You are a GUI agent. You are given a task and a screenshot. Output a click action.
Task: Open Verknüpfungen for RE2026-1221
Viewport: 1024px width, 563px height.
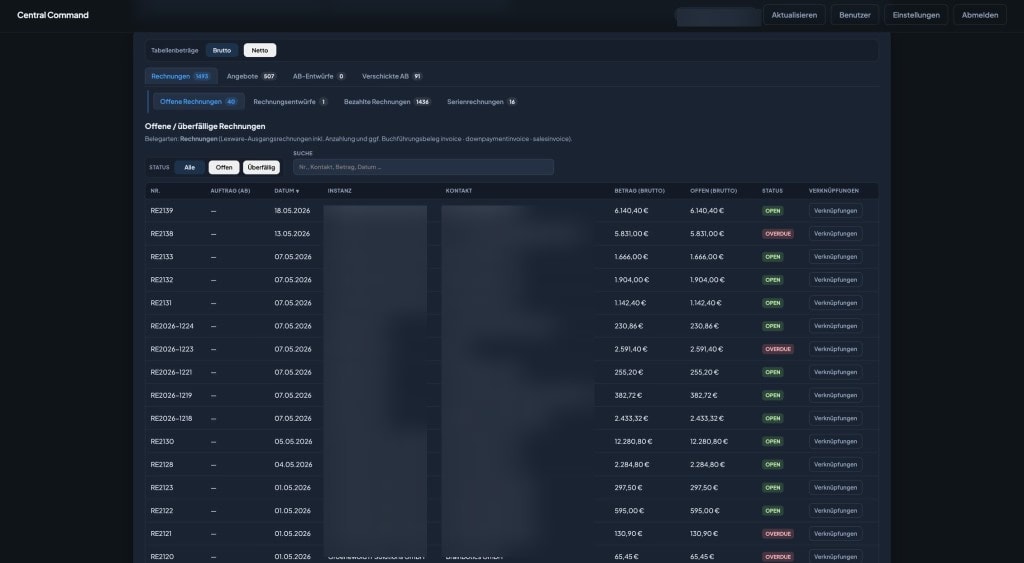point(835,372)
